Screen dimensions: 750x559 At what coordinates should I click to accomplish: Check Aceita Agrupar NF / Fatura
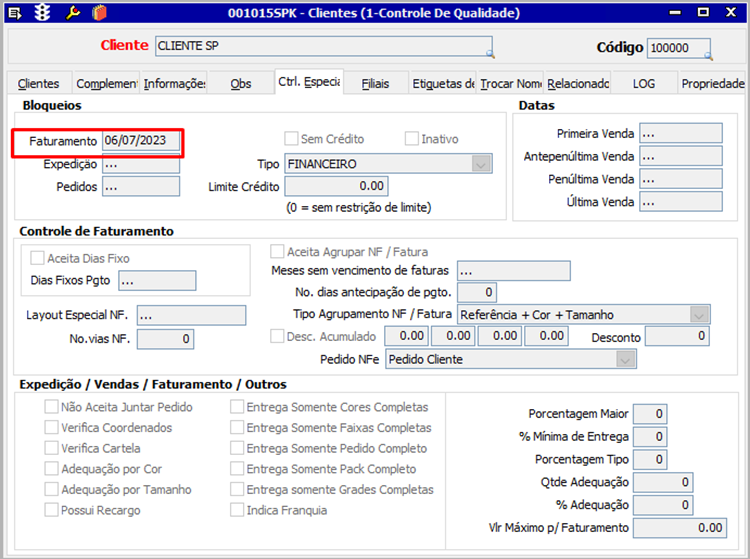click(277, 252)
